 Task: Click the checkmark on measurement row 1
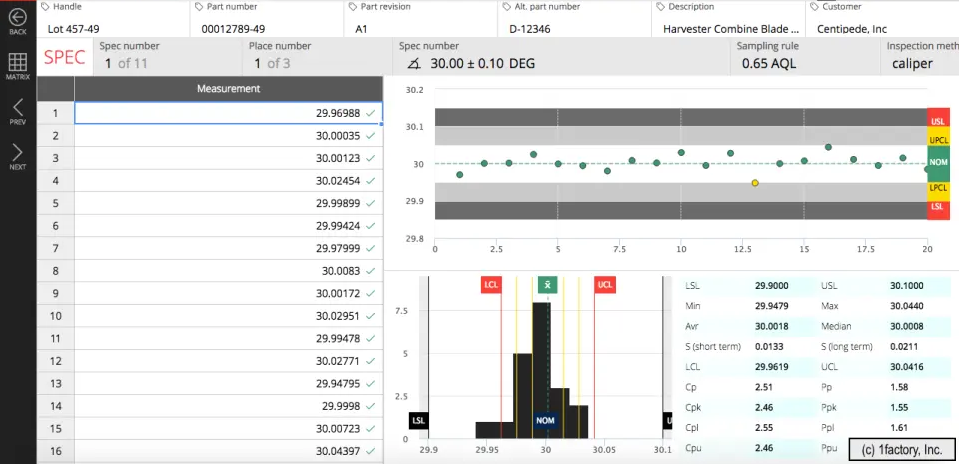pyautogui.click(x=371, y=113)
